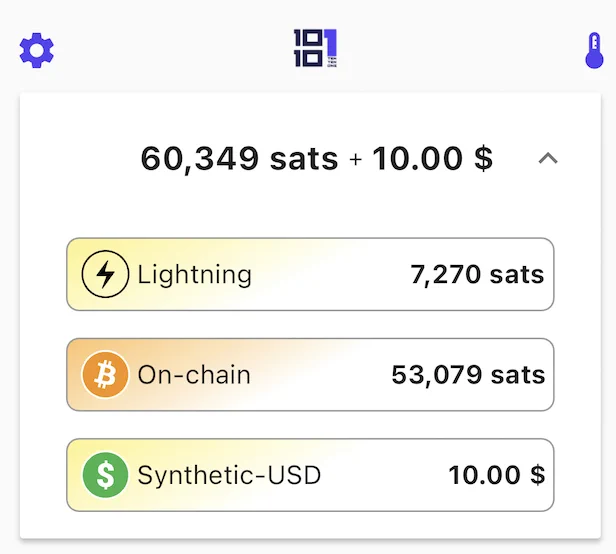This screenshot has height=554, width=616.
Task: Open the settings gear icon
Action: pyautogui.click(x=37, y=50)
